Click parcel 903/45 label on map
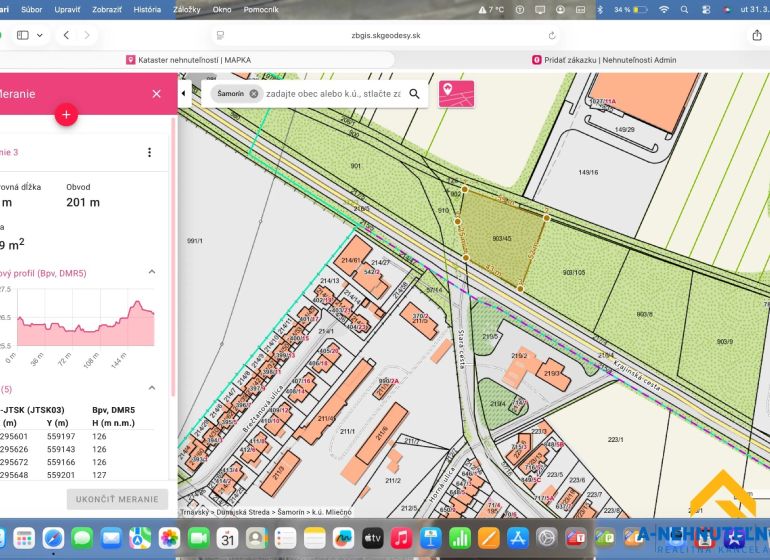Screen dimensions: 770x560 point(502,238)
